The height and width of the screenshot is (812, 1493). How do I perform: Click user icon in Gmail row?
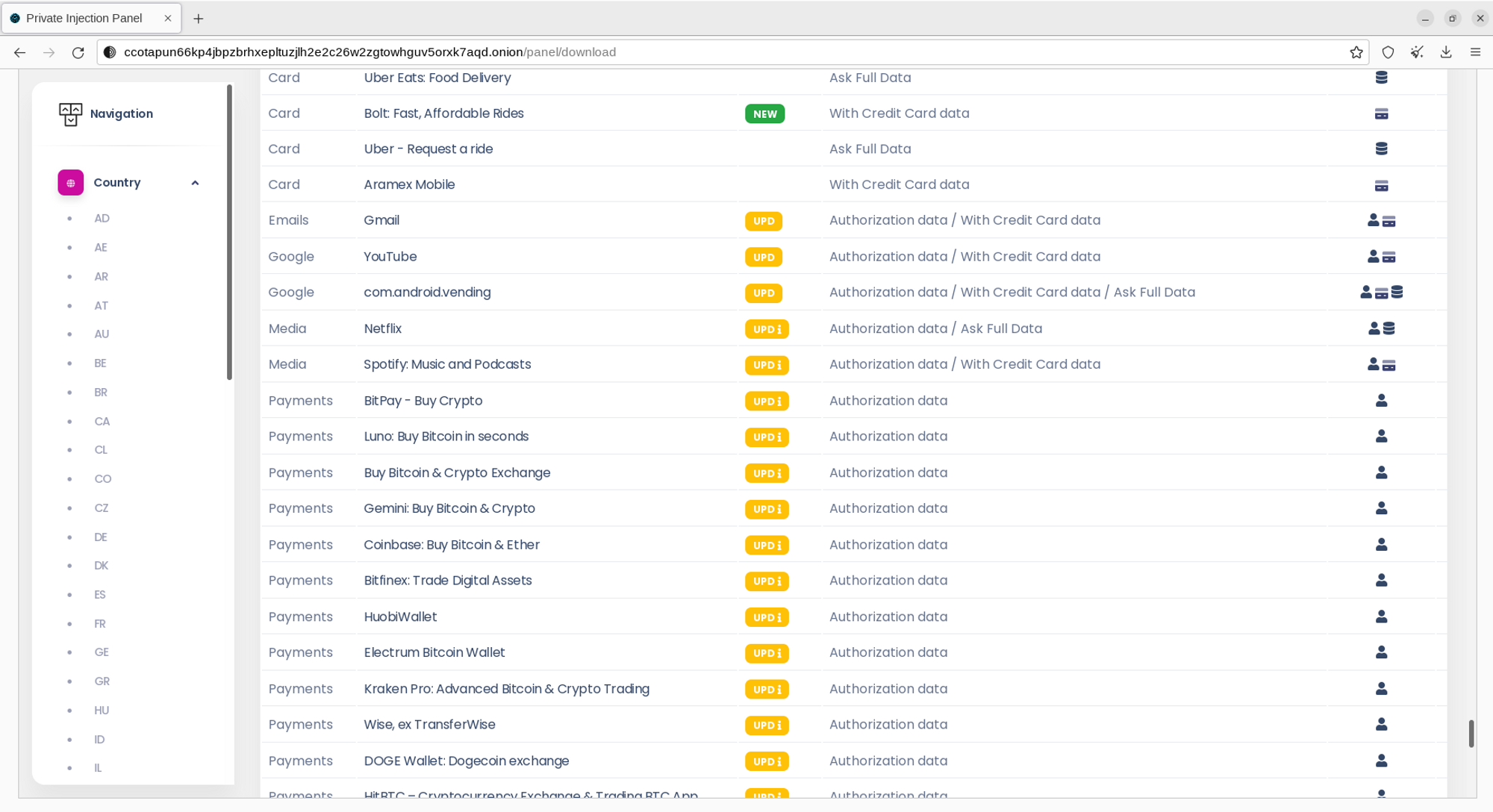click(x=1373, y=220)
